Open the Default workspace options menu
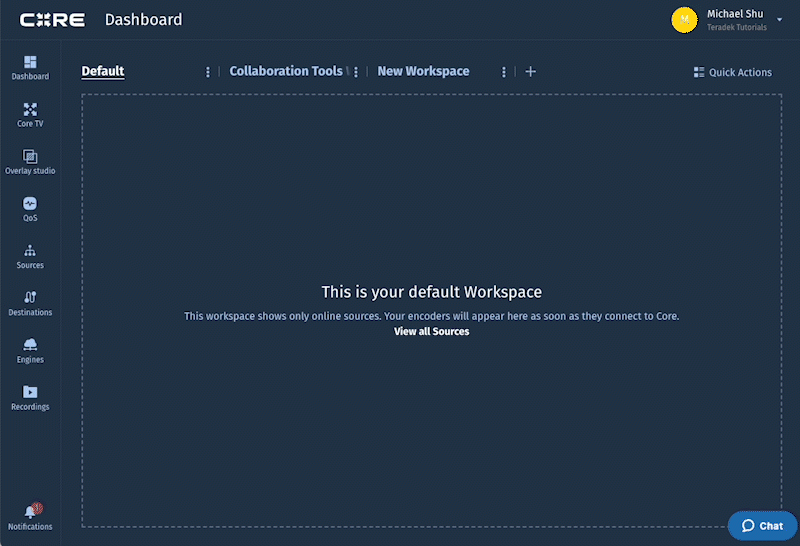This screenshot has width=800, height=546. click(x=208, y=72)
